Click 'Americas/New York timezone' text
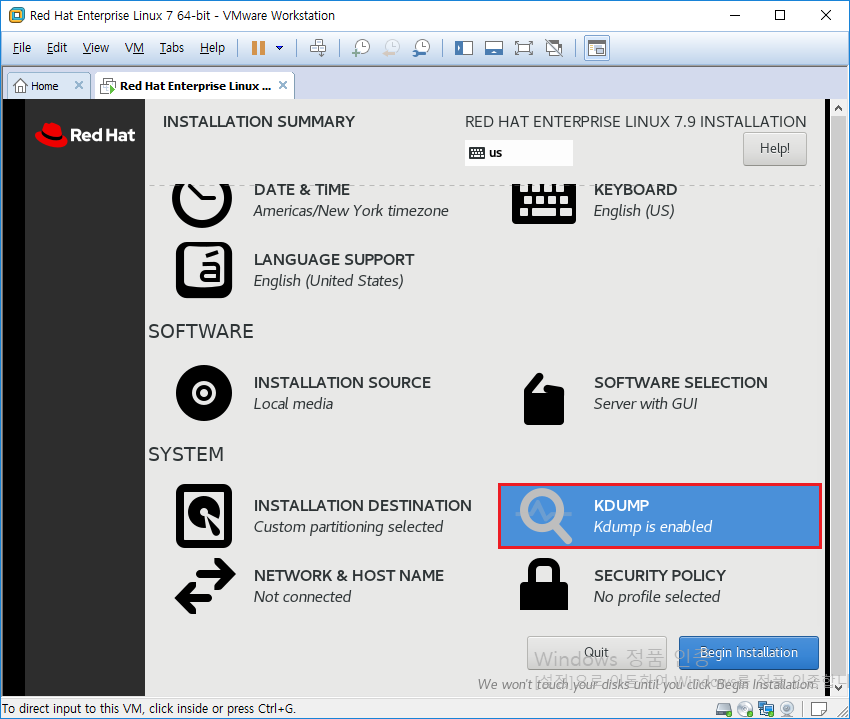 [351, 211]
